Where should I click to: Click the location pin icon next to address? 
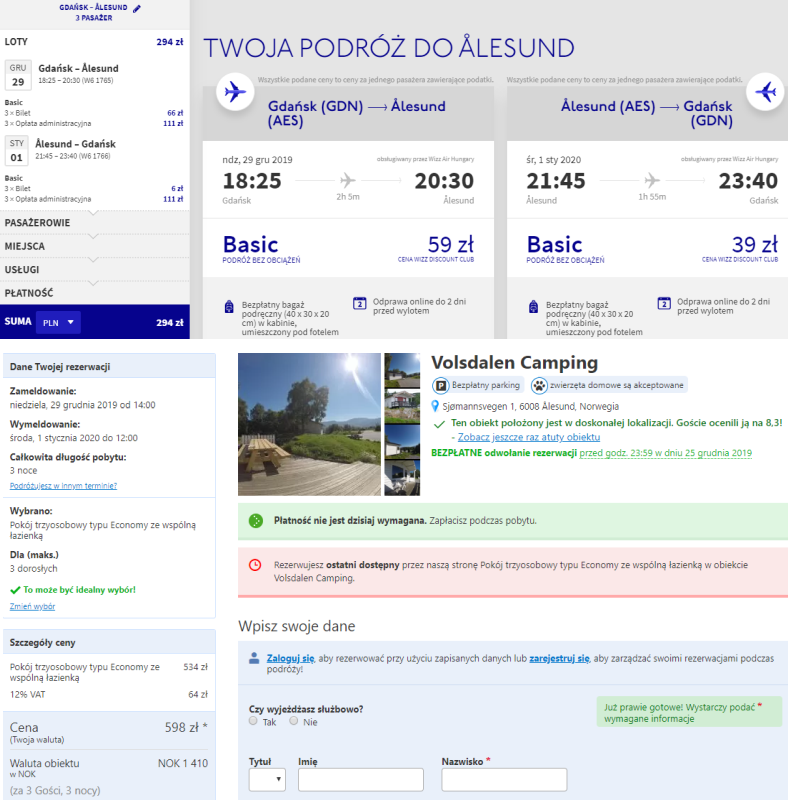point(436,406)
